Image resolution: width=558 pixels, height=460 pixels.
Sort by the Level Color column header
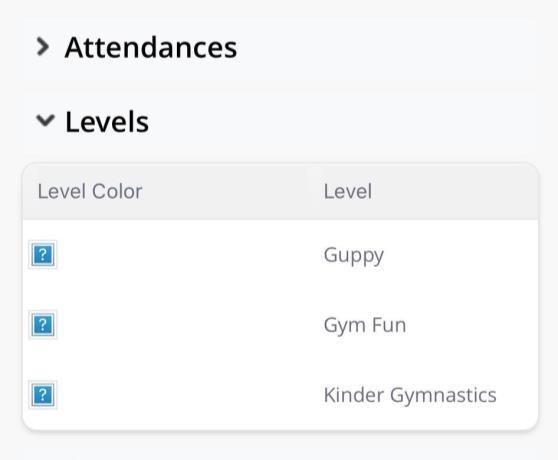[x=90, y=191]
